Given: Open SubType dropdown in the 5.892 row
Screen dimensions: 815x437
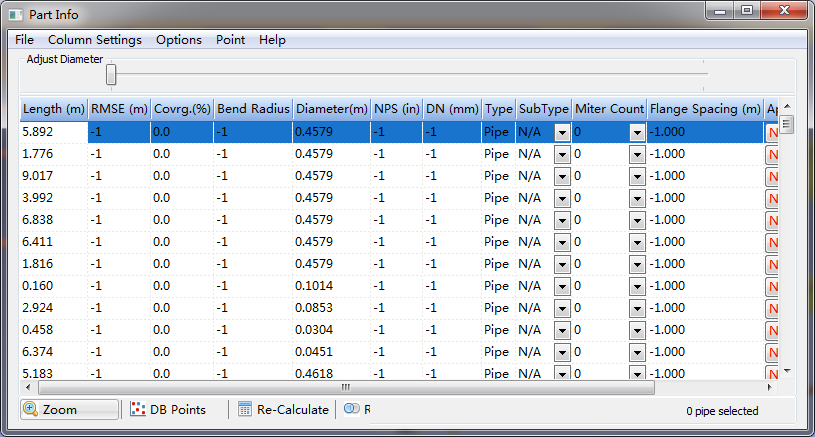Looking at the screenshot, I should [562, 133].
